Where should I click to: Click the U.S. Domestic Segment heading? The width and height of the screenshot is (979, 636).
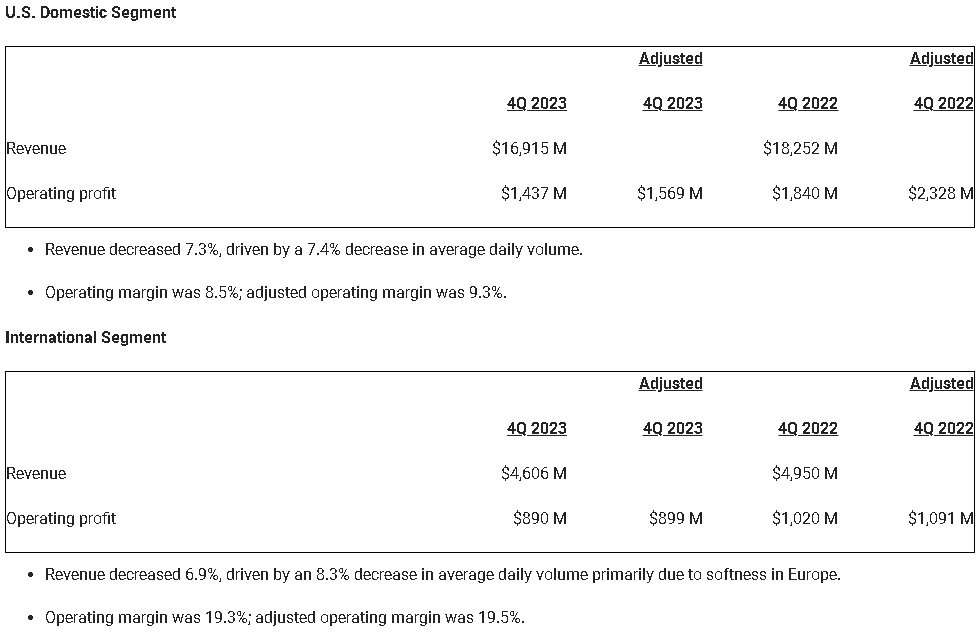point(91,13)
